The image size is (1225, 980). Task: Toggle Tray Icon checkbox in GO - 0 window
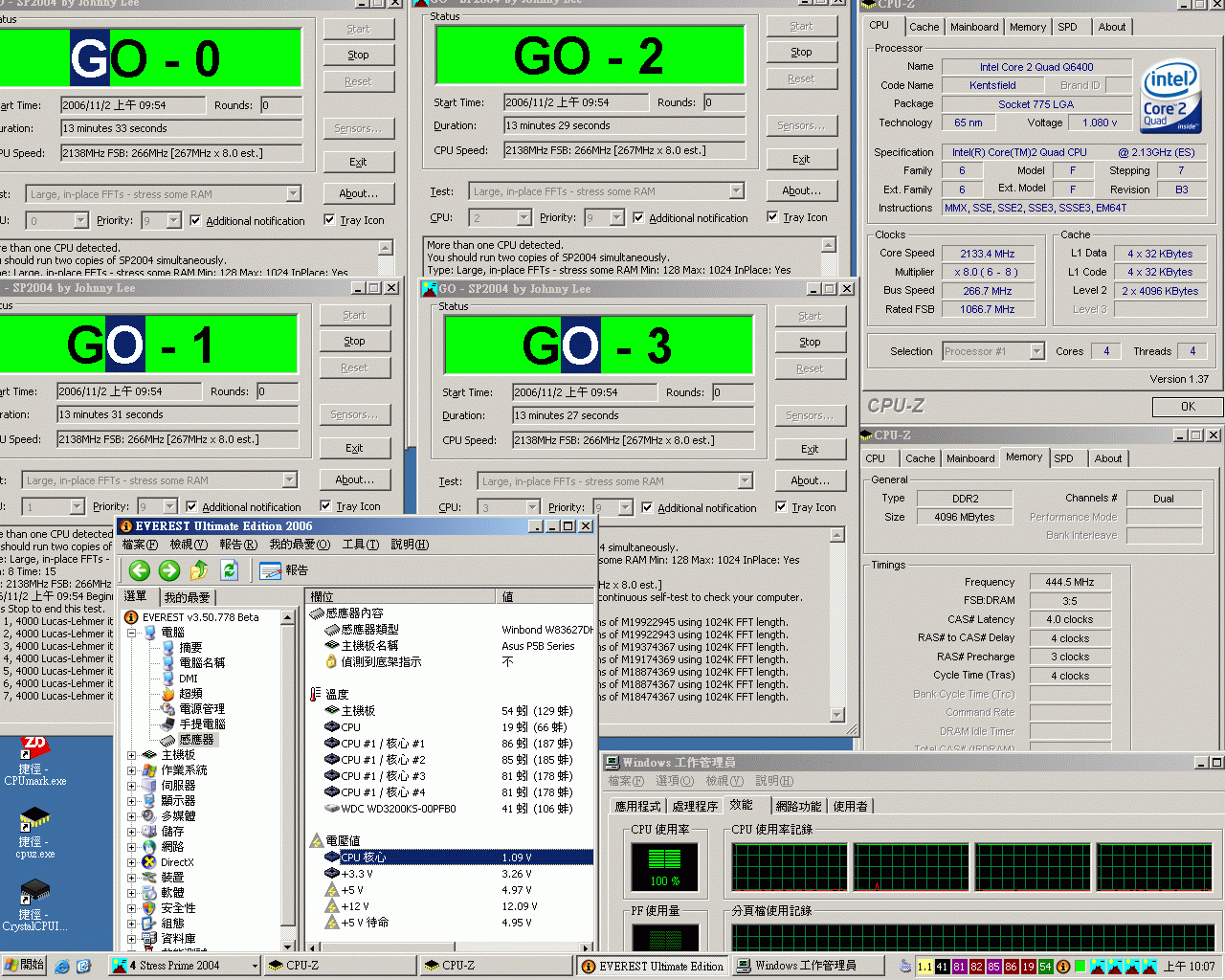[x=328, y=220]
